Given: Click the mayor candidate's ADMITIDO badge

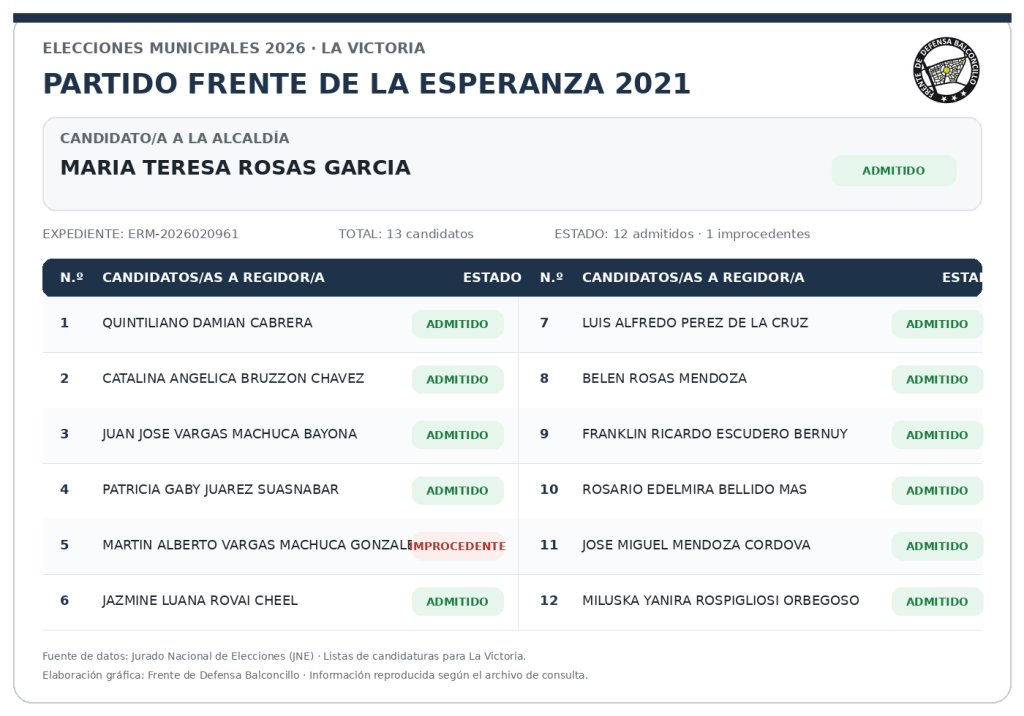Looking at the screenshot, I should (x=893, y=171).
